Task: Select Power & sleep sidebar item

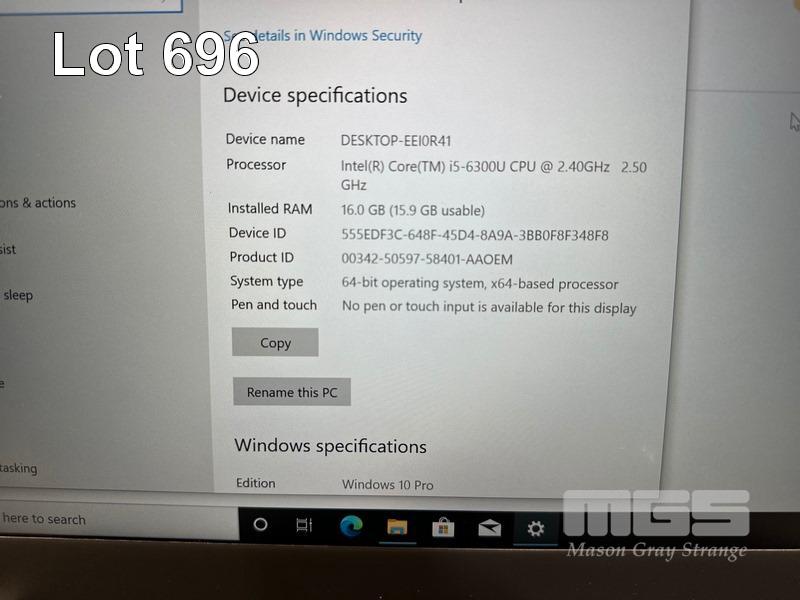Action: (x=16, y=295)
